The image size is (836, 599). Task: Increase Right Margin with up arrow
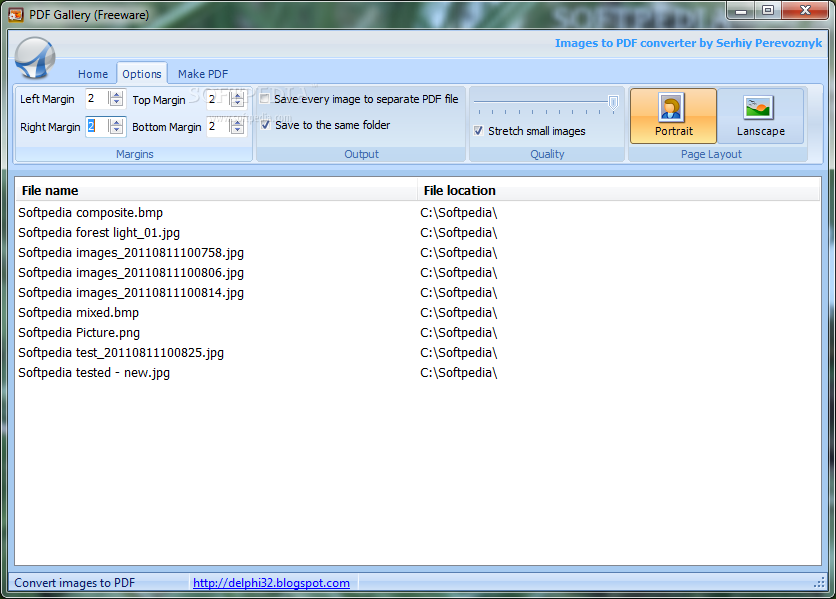coord(116,123)
